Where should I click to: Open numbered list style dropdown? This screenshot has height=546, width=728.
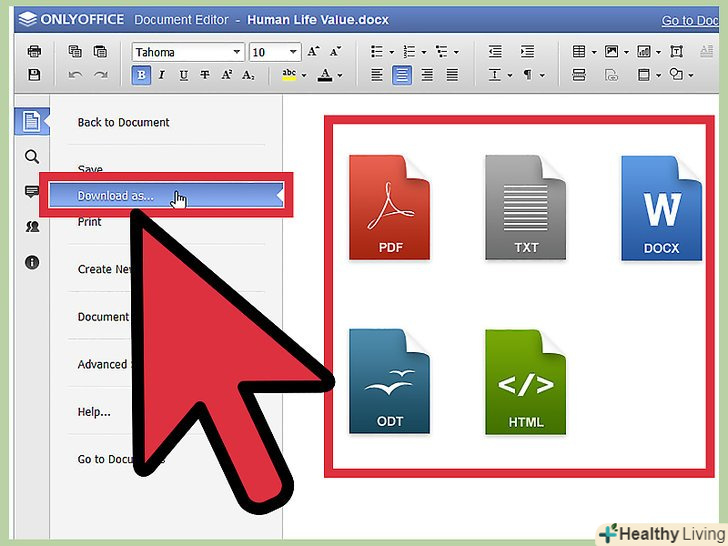[x=424, y=52]
